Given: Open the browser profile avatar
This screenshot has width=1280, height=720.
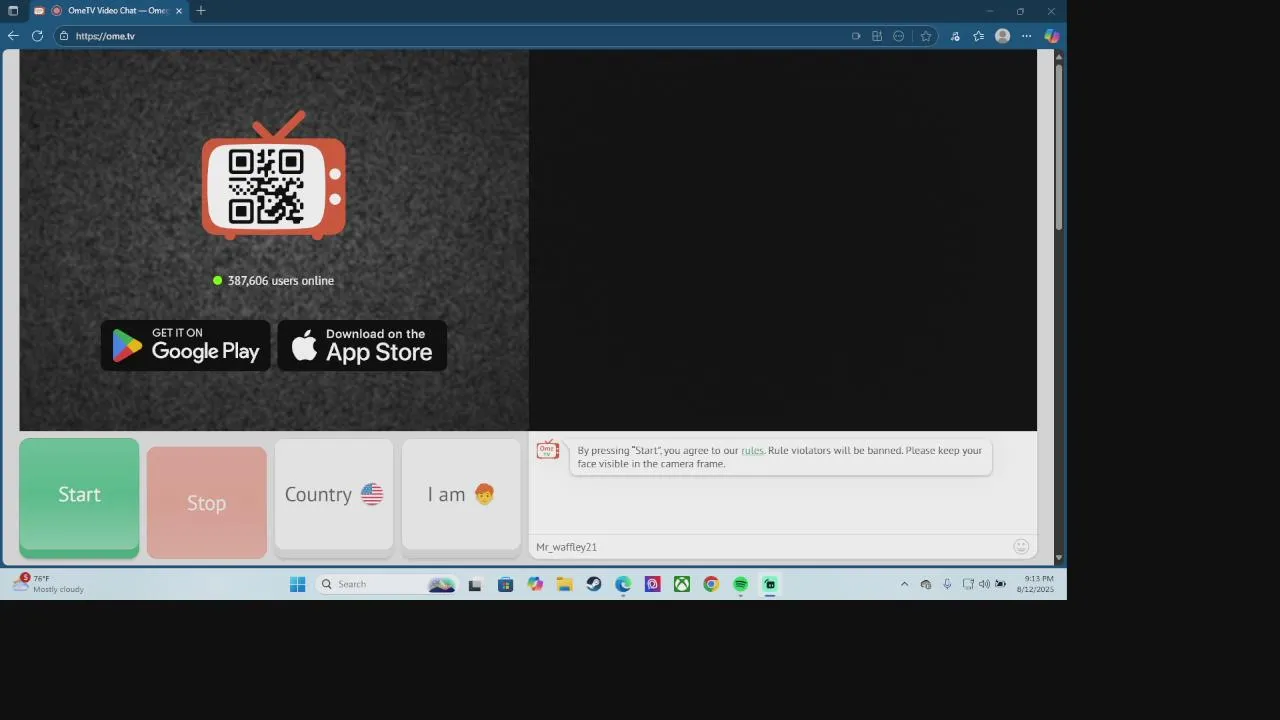Looking at the screenshot, I should coord(1002,36).
